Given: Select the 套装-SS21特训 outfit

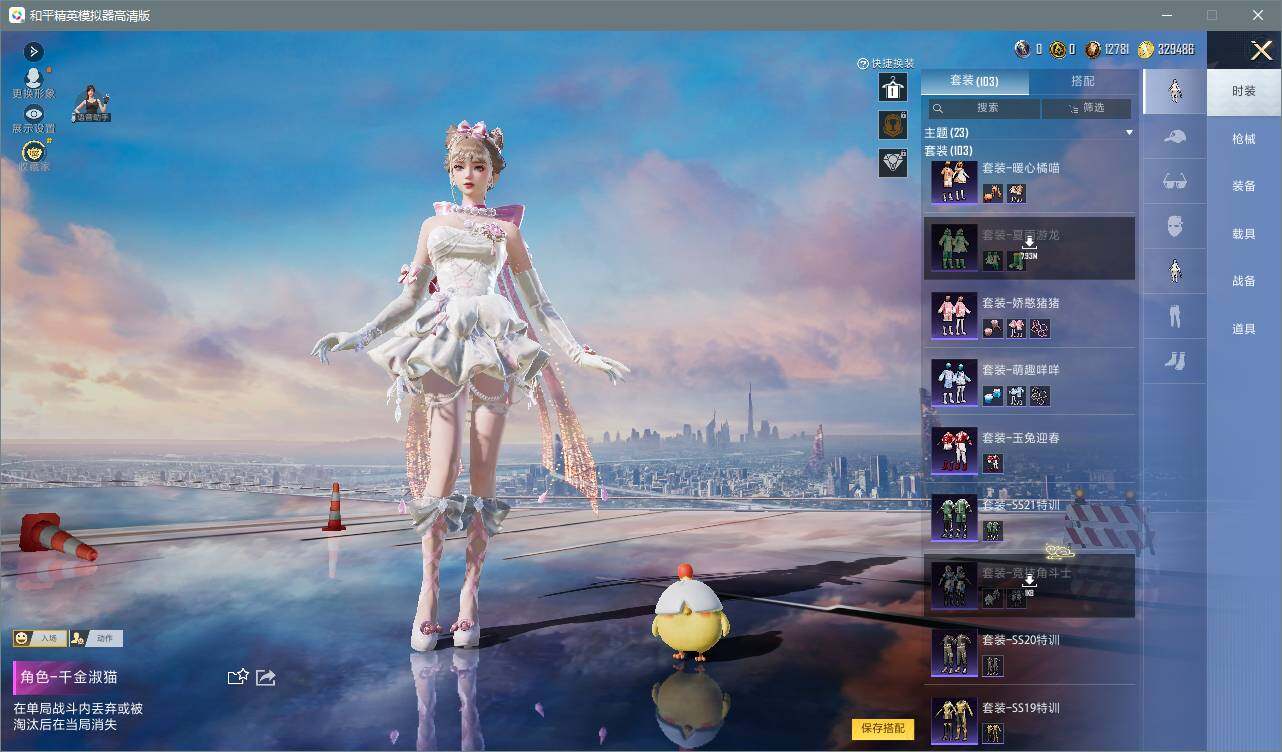Looking at the screenshot, I should pos(1029,517).
